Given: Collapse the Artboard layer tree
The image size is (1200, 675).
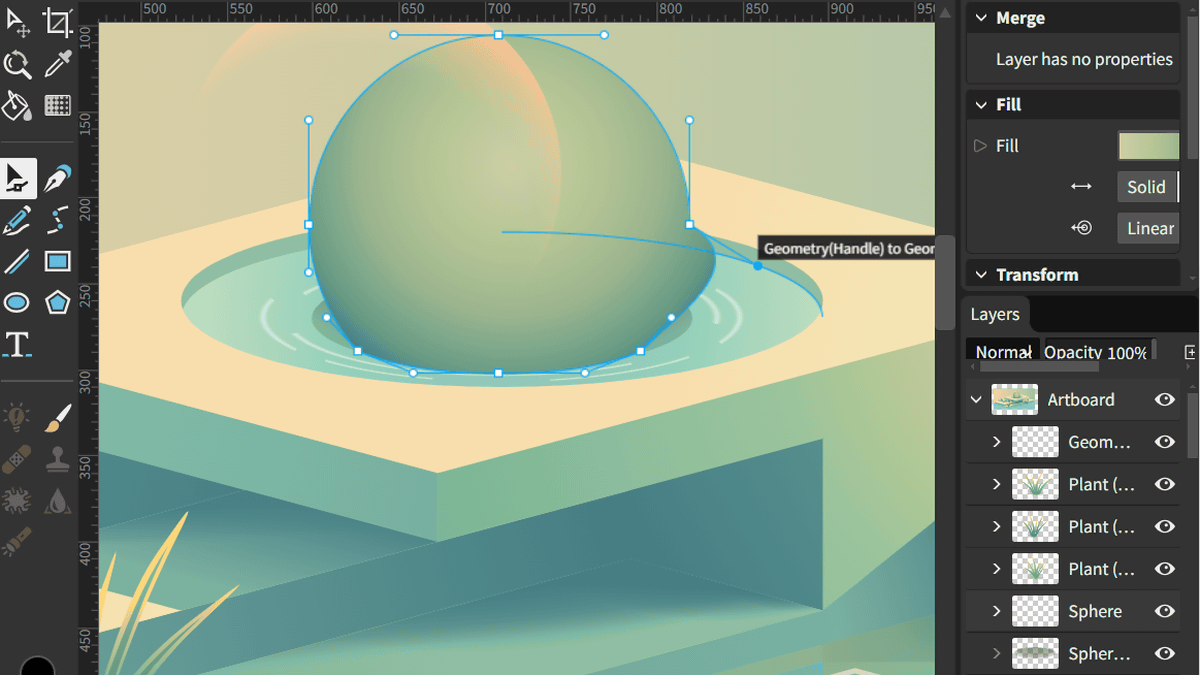Looking at the screenshot, I should pyautogui.click(x=977, y=399).
